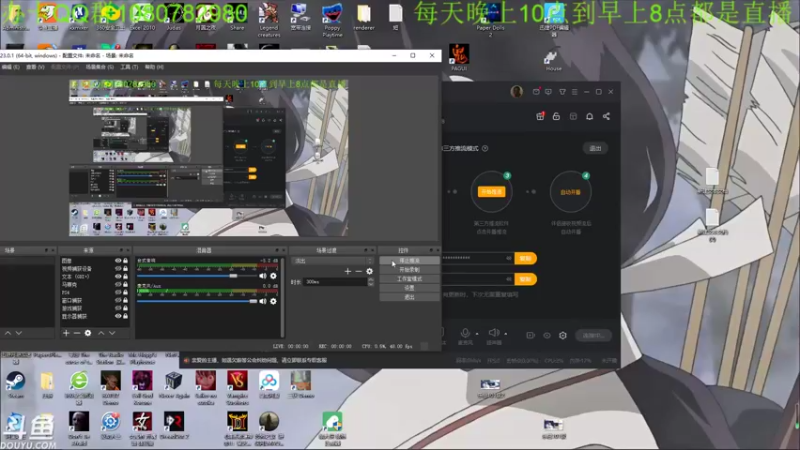Click microphone icon in Douyu bottom bar
This screenshot has width=800, height=450.
pyautogui.click(x=465, y=333)
